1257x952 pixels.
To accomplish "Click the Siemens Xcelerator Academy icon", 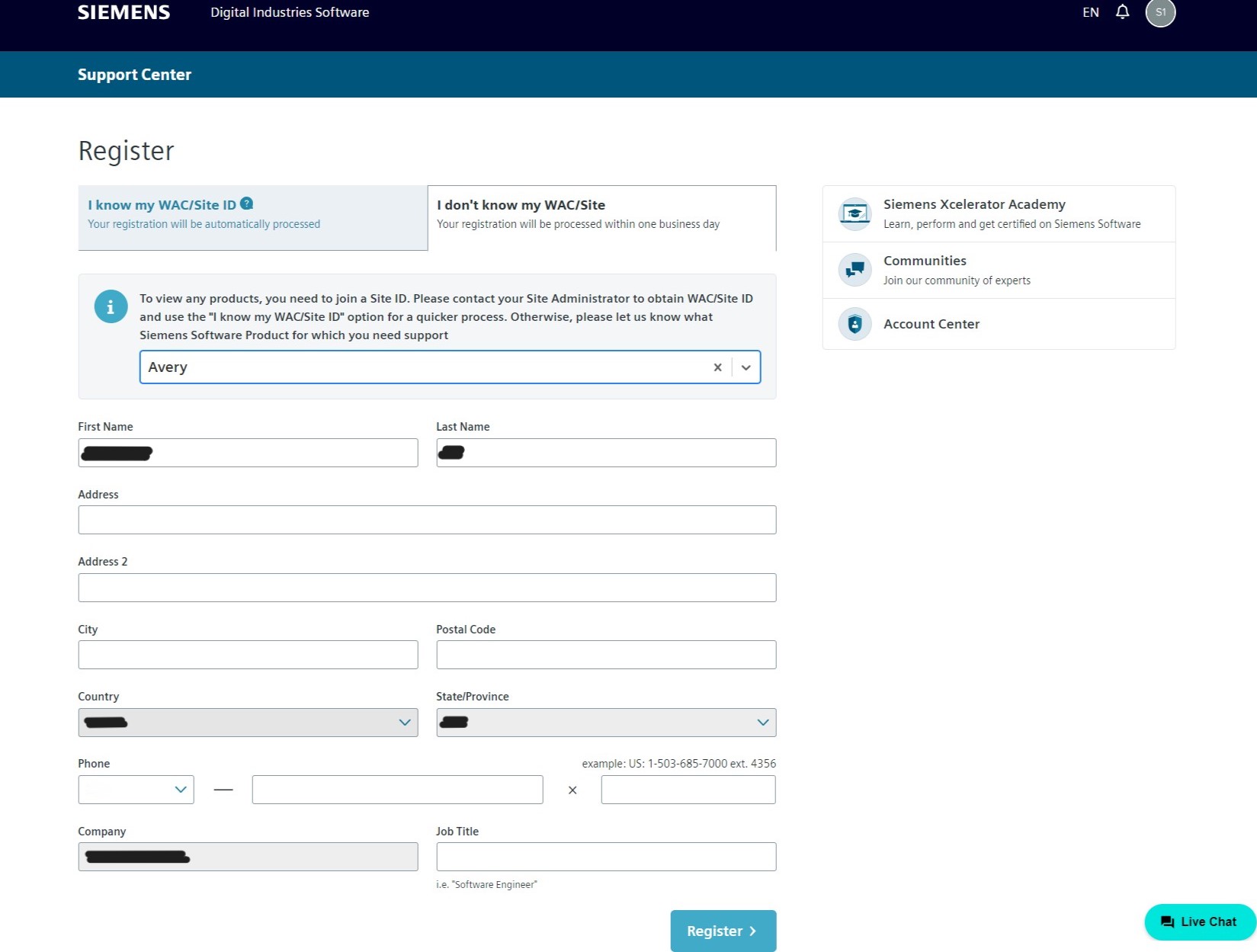I will coord(855,214).
